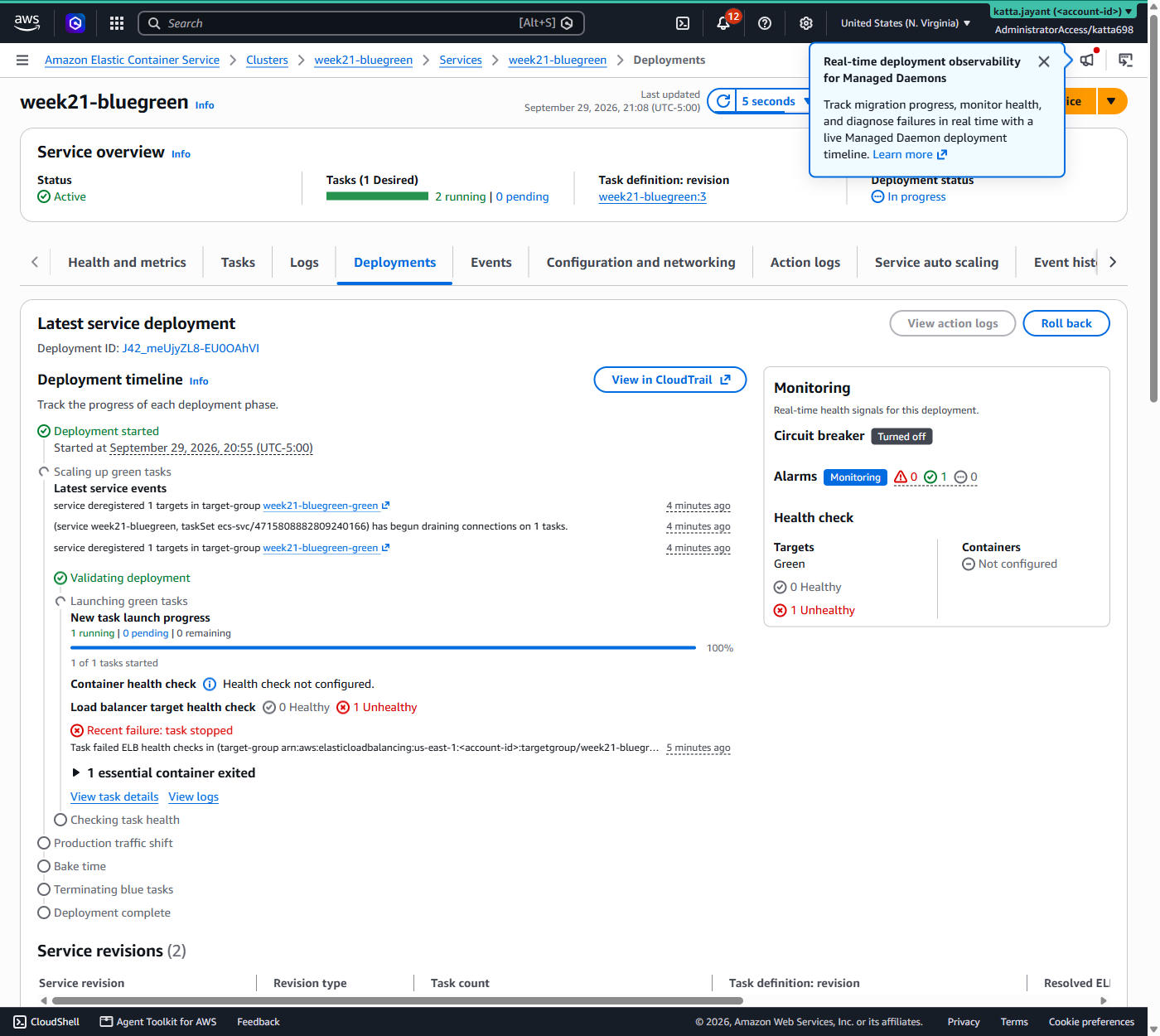The height and width of the screenshot is (1036, 1160).
Task: Click the Monitoring alarms badge
Action: pyautogui.click(x=855, y=477)
